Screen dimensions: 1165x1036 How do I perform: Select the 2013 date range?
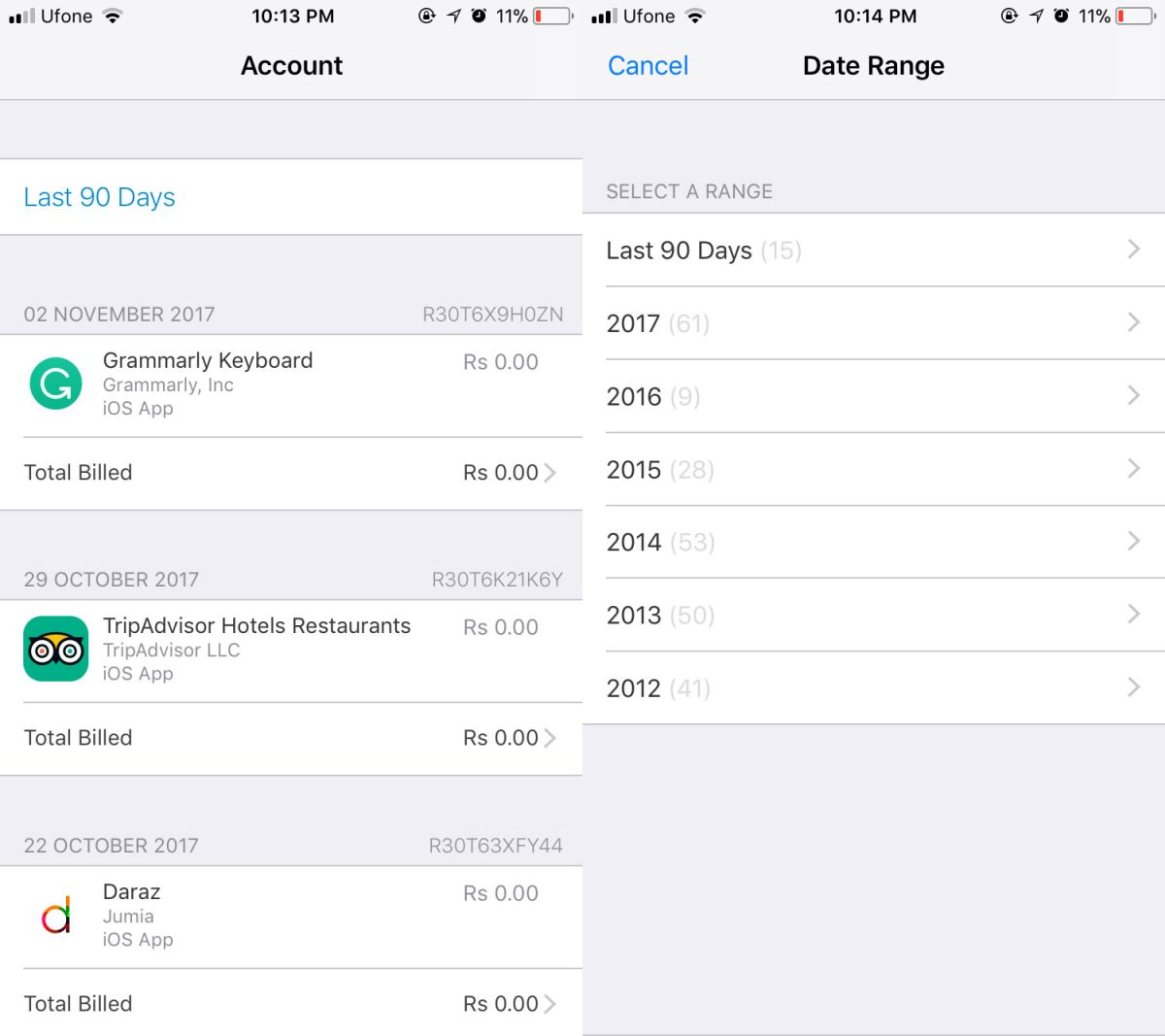tap(874, 615)
